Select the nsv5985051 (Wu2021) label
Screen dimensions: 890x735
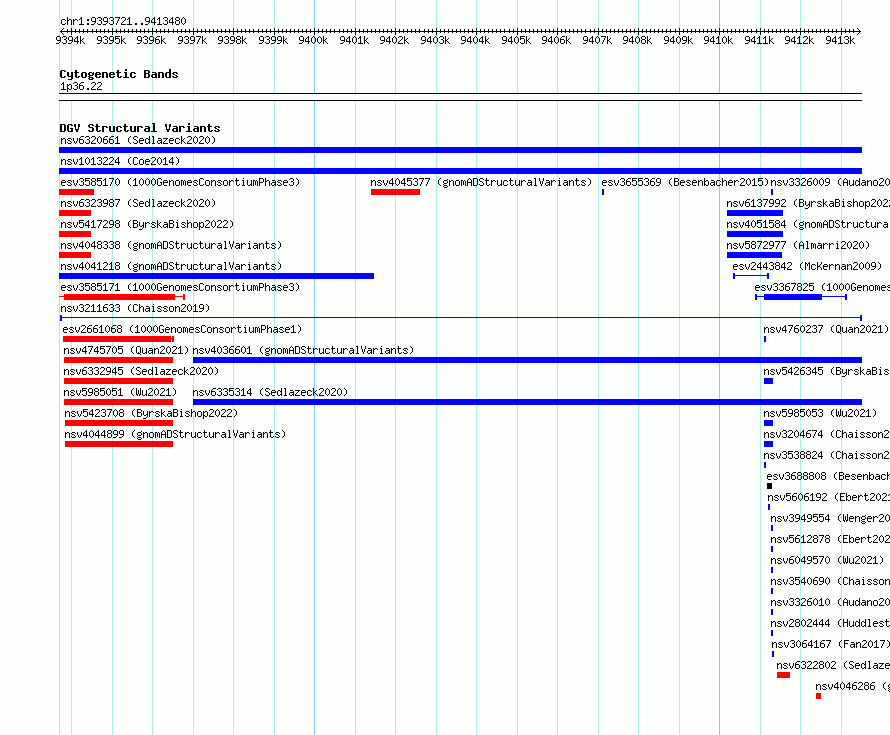(x=120, y=392)
